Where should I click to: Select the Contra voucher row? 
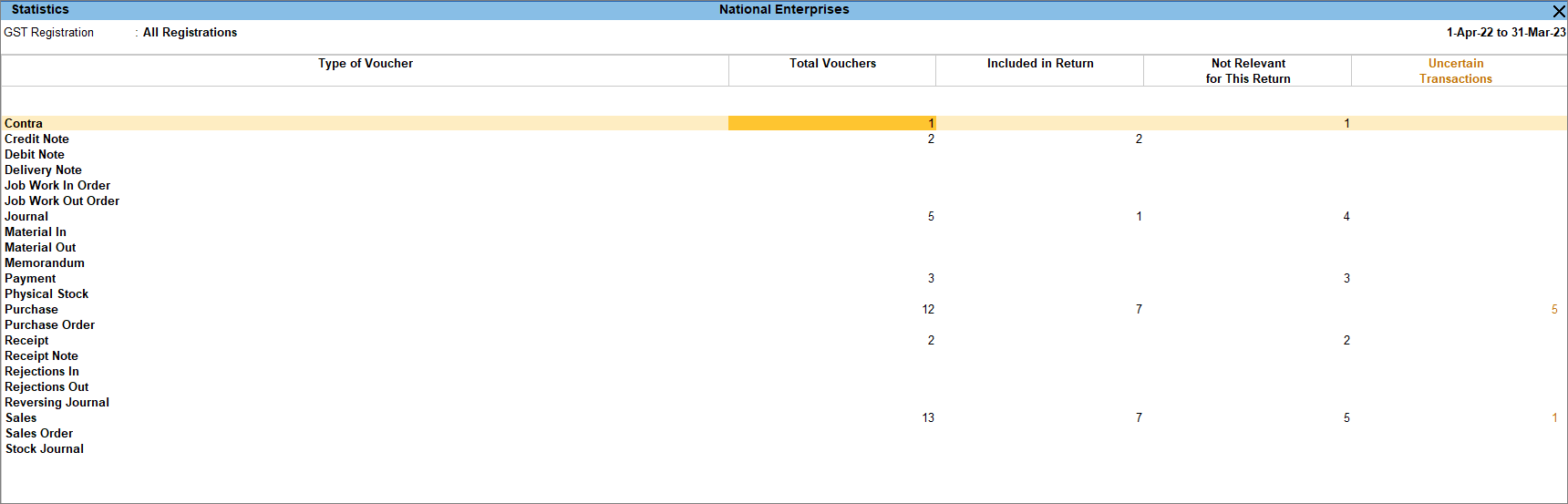[x=784, y=123]
